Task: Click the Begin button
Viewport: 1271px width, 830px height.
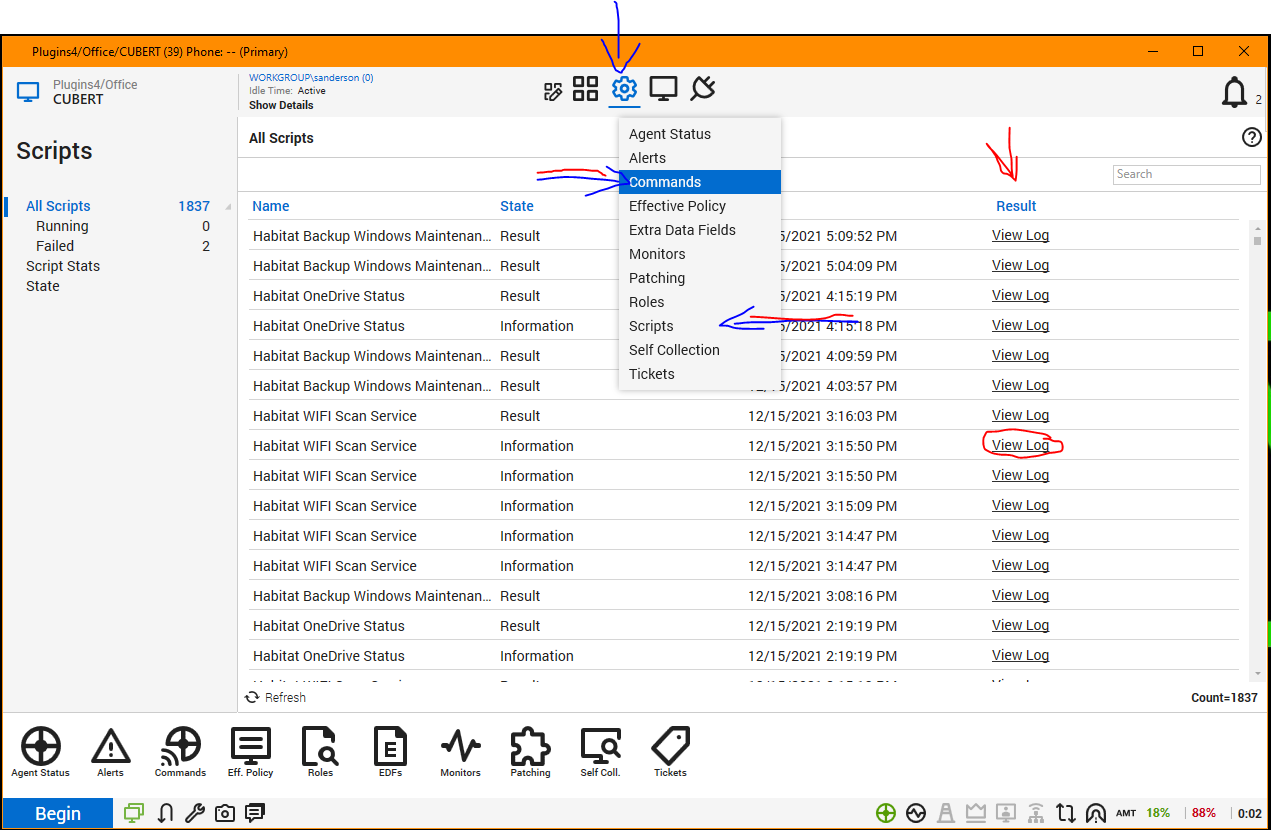Action: (x=58, y=813)
